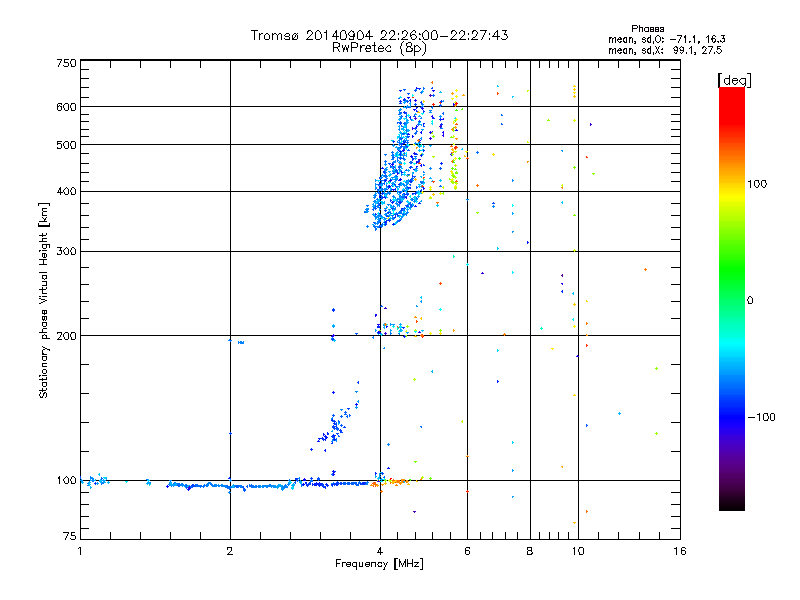Click the x-axis tick label '1'
Image resolution: width=800 pixels, height=600 pixels.
pos(80,551)
